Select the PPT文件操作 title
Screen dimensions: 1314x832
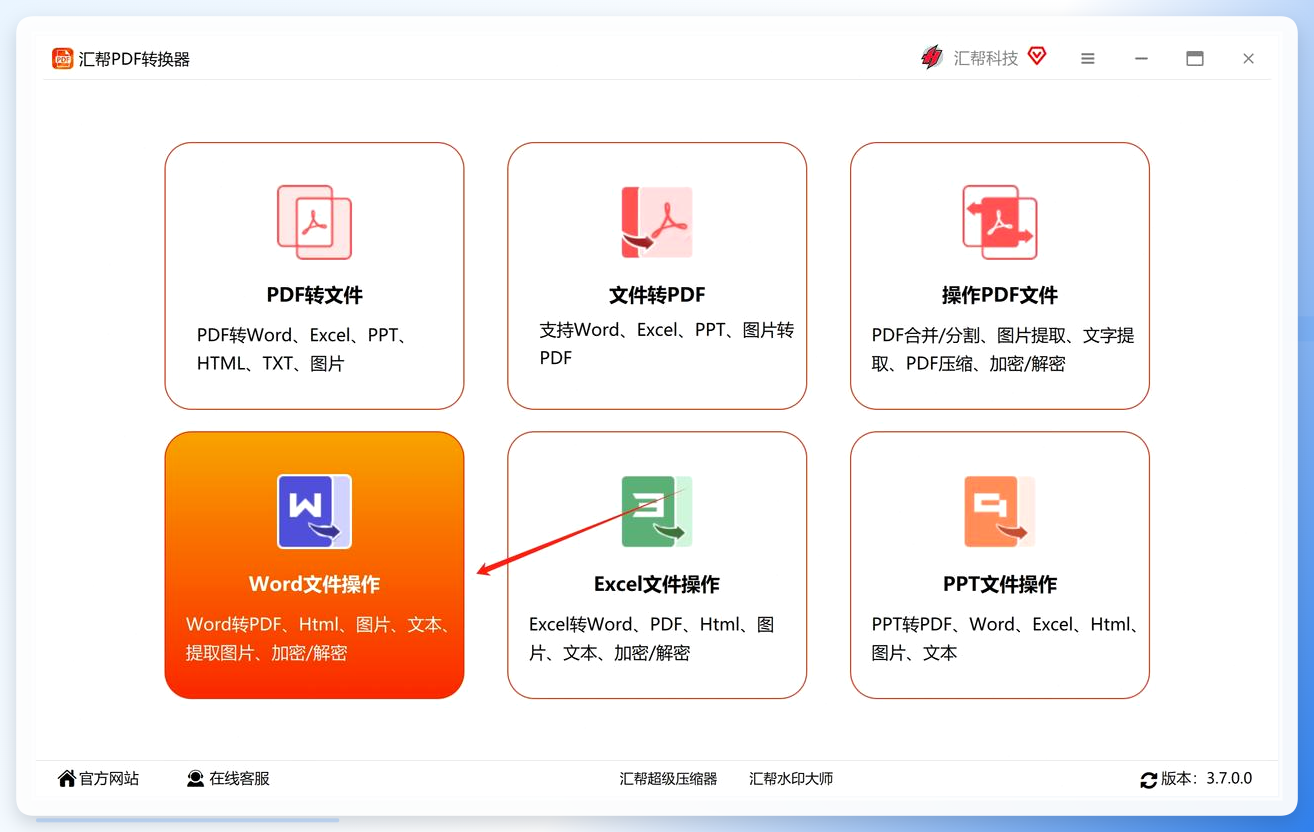pyautogui.click(x=1000, y=584)
